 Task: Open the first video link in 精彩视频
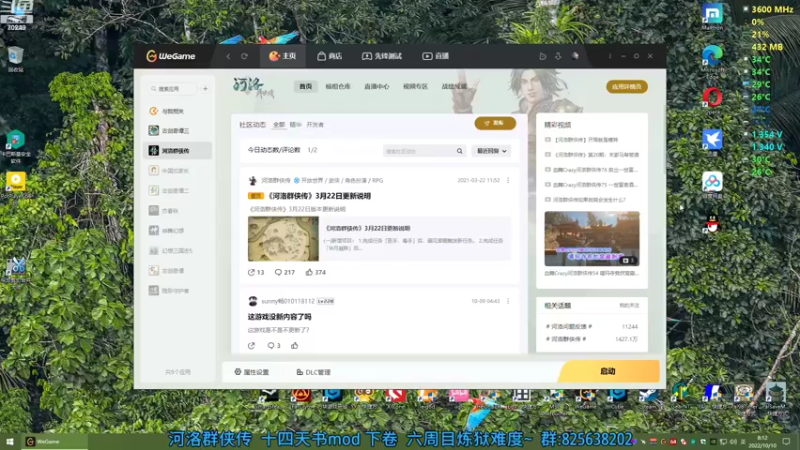[x=587, y=139]
